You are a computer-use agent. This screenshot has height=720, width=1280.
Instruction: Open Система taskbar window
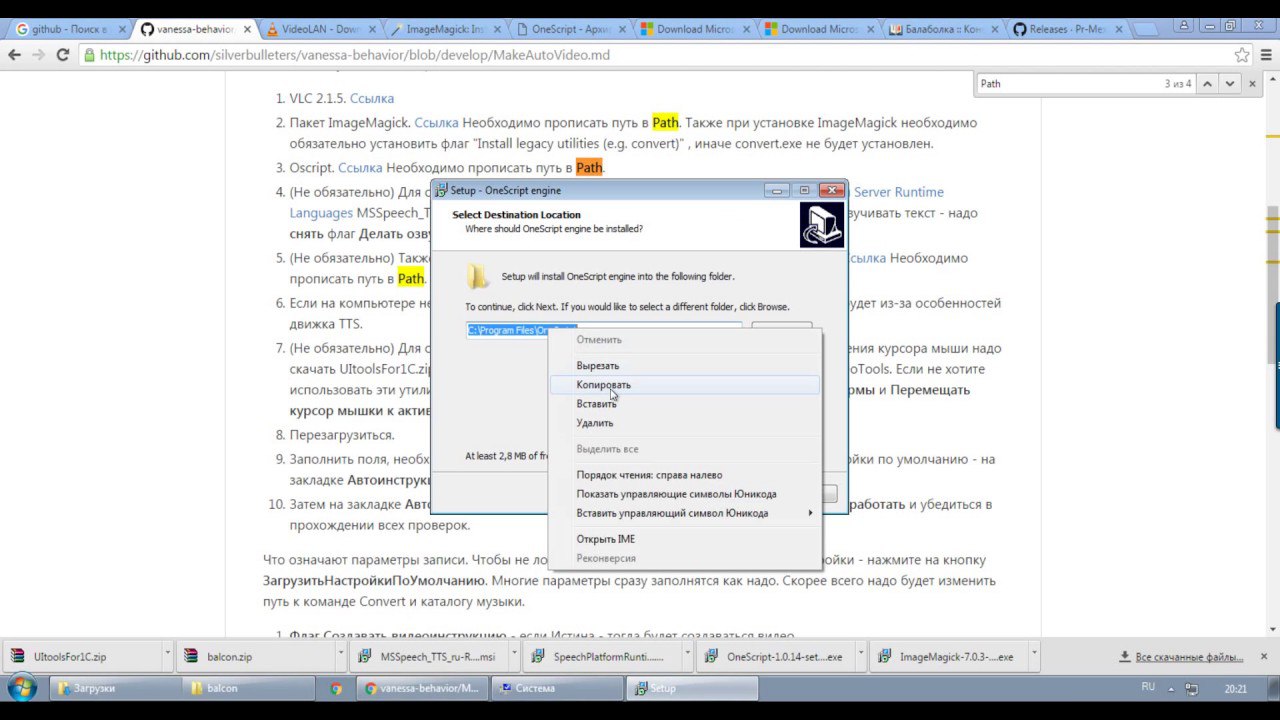556,688
